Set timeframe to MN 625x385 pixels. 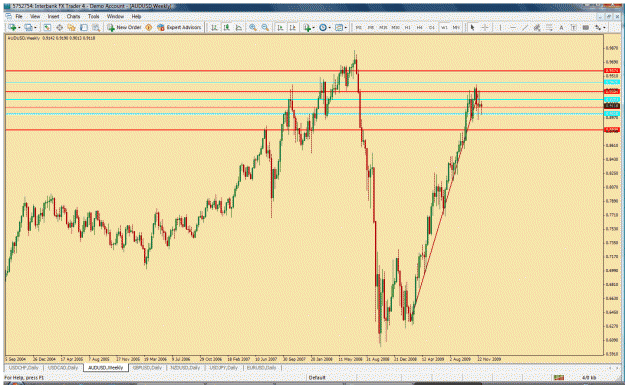click(456, 28)
